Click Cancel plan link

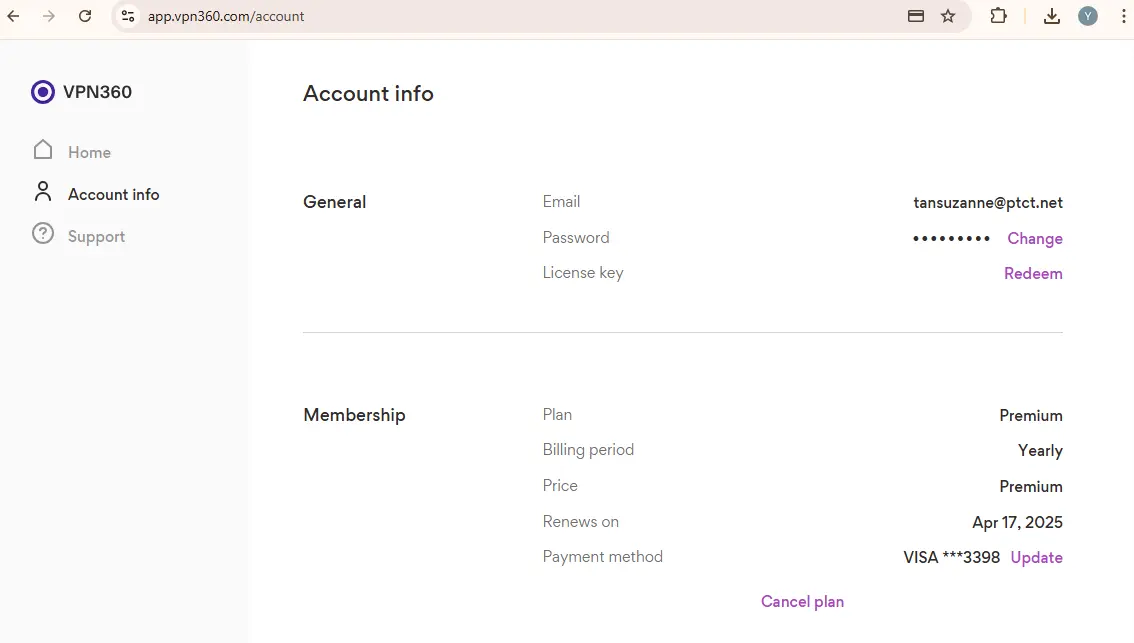(x=802, y=602)
